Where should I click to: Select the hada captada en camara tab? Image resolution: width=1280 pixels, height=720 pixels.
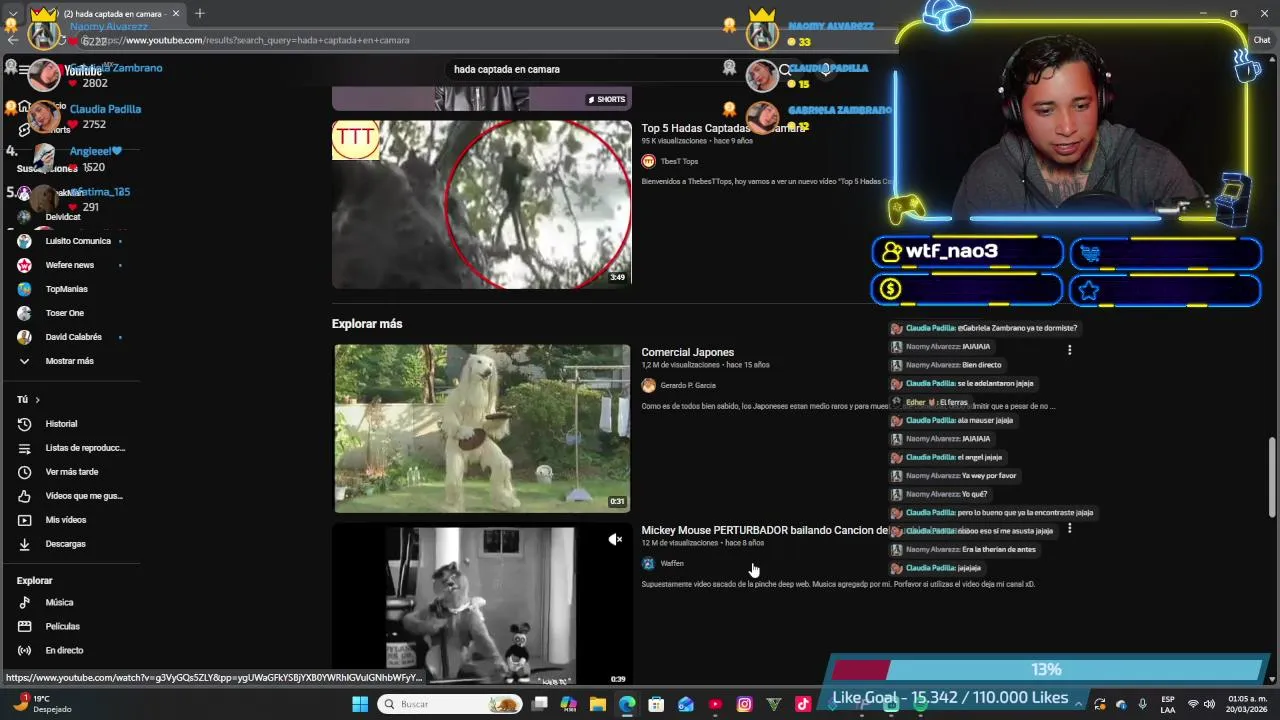[105, 14]
